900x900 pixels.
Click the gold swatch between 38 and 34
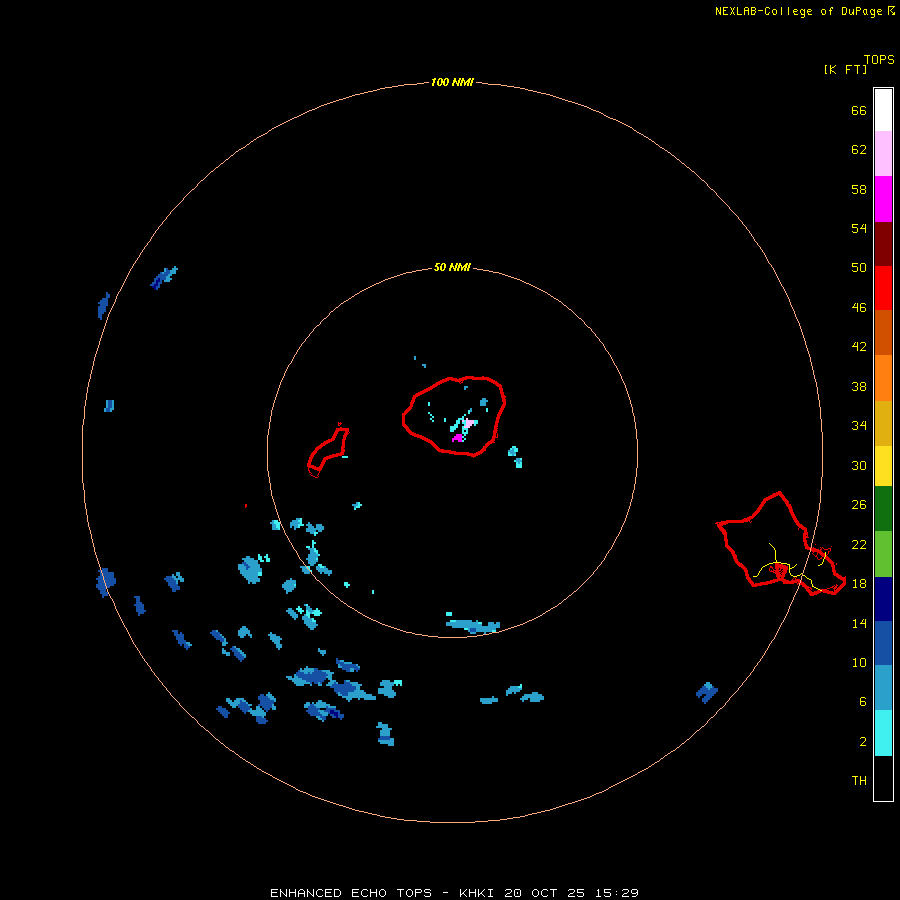[883, 423]
